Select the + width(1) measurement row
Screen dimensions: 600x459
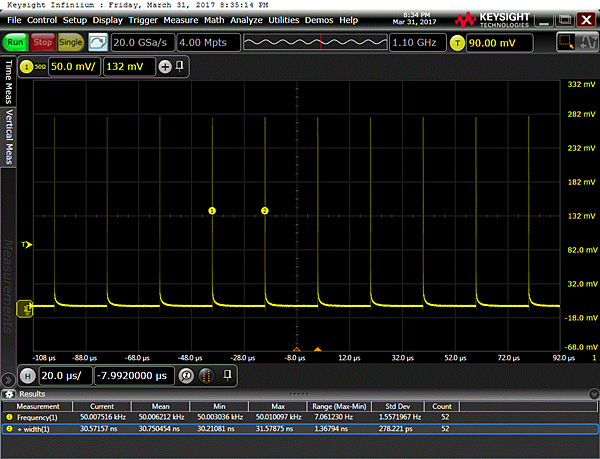pyautogui.click(x=300, y=429)
